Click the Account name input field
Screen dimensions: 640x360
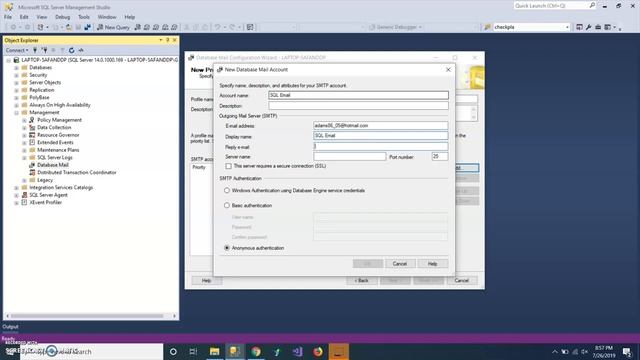point(358,95)
